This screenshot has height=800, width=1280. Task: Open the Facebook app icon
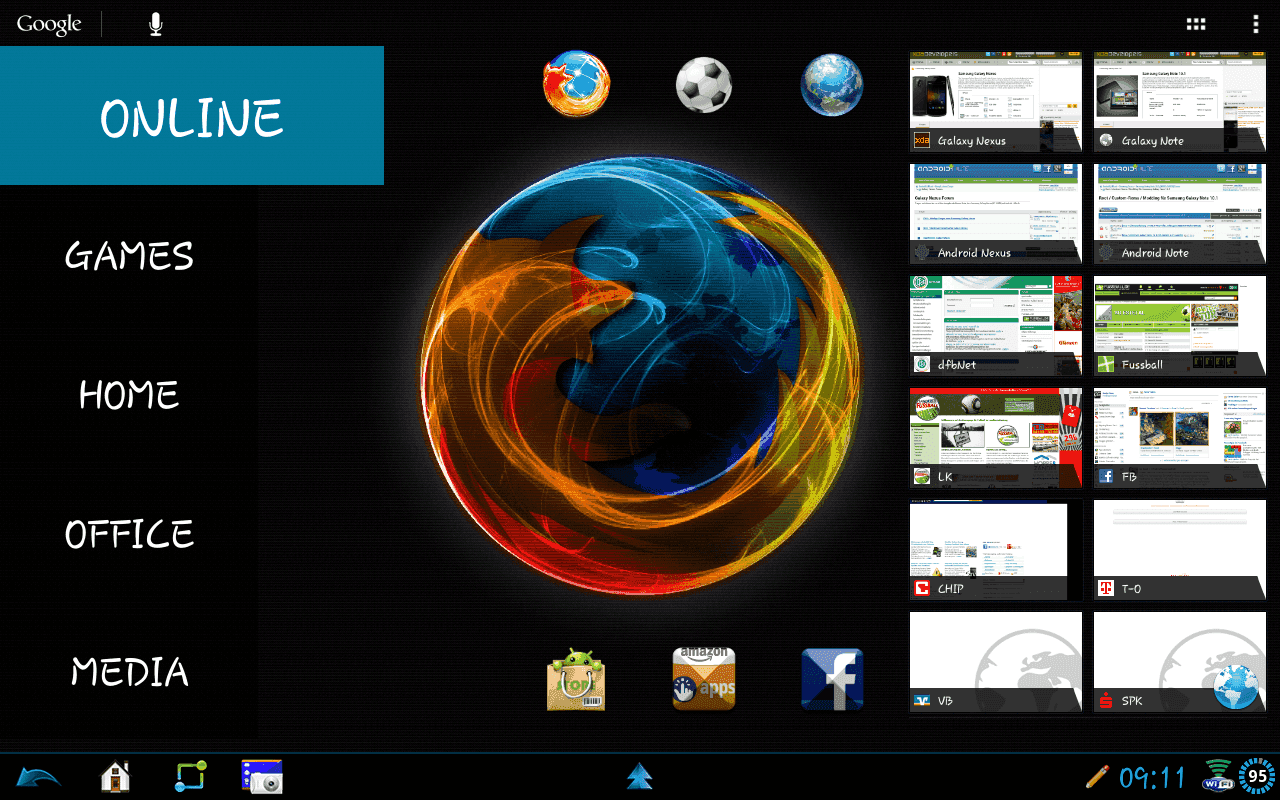tap(832, 680)
